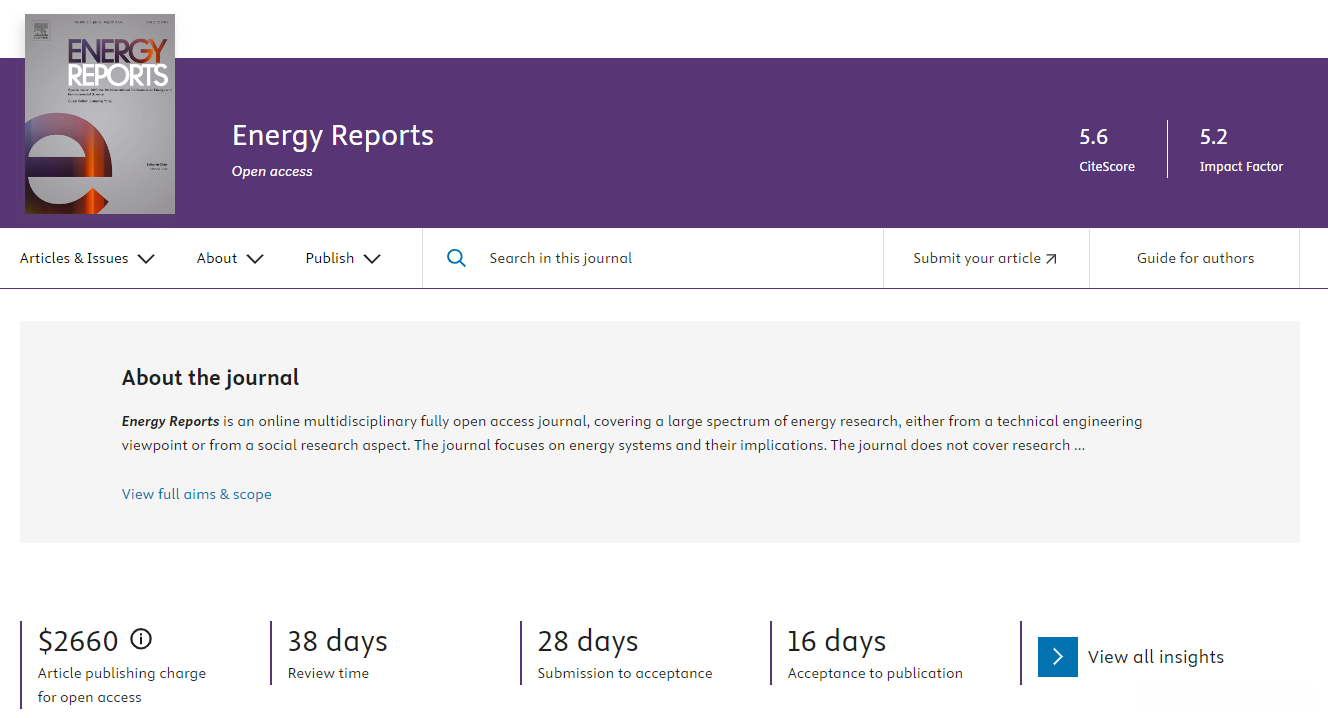
Task: Expand the Articles & Issues menu
Action: click(x=87, y=258)
